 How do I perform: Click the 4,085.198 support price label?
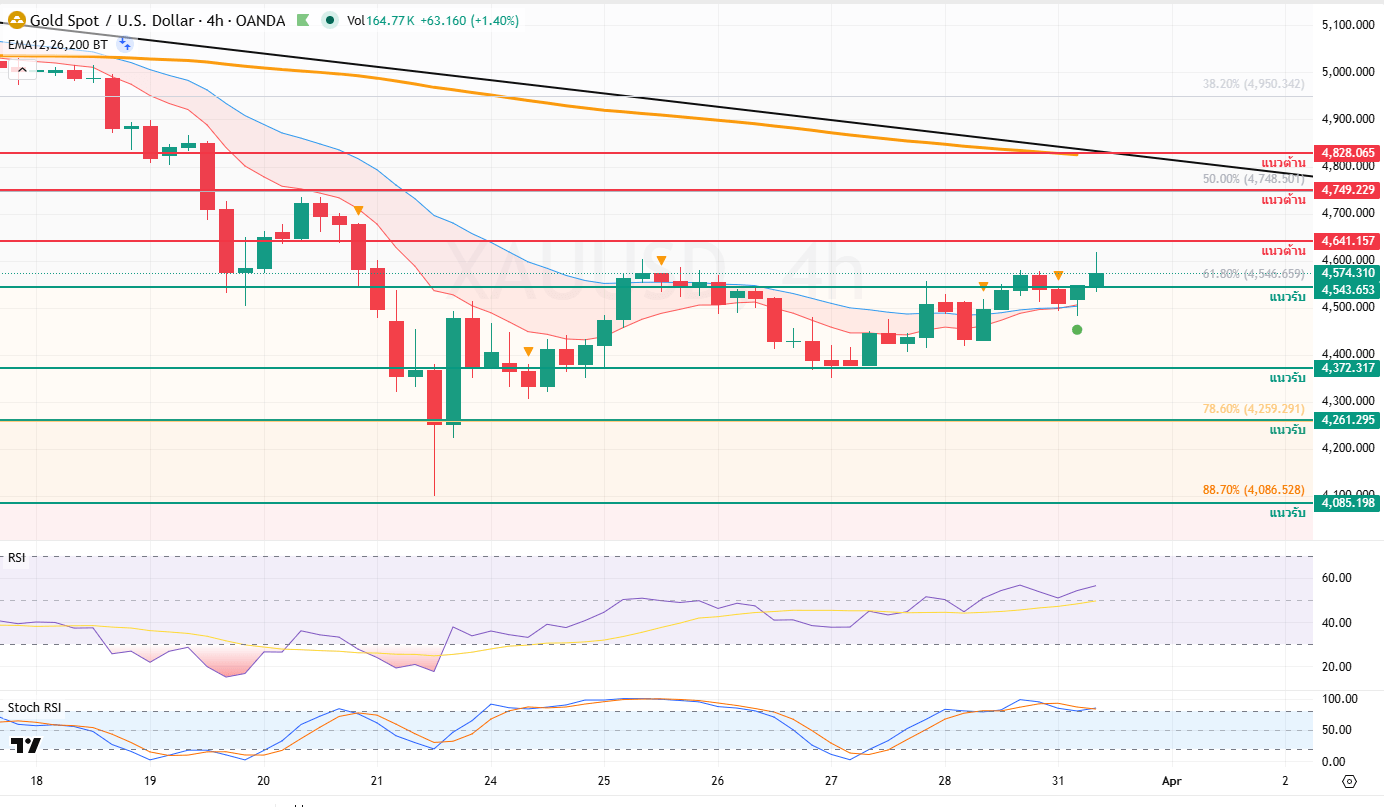1348,503
